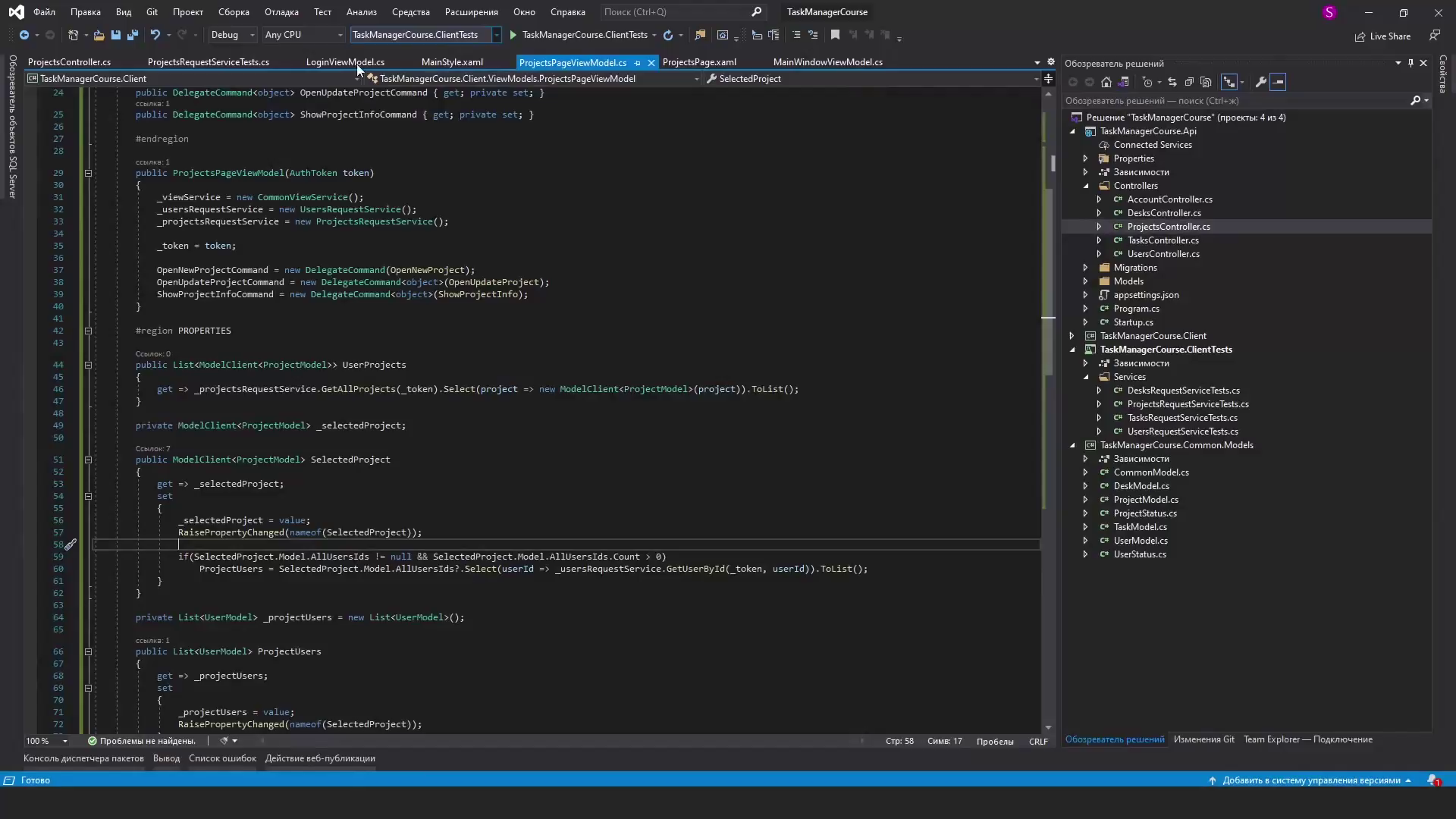The width and height of the screenshot is (1456, 819).
Task: Open the Debug configuration dropdown
Action: [x=232, y=35]
